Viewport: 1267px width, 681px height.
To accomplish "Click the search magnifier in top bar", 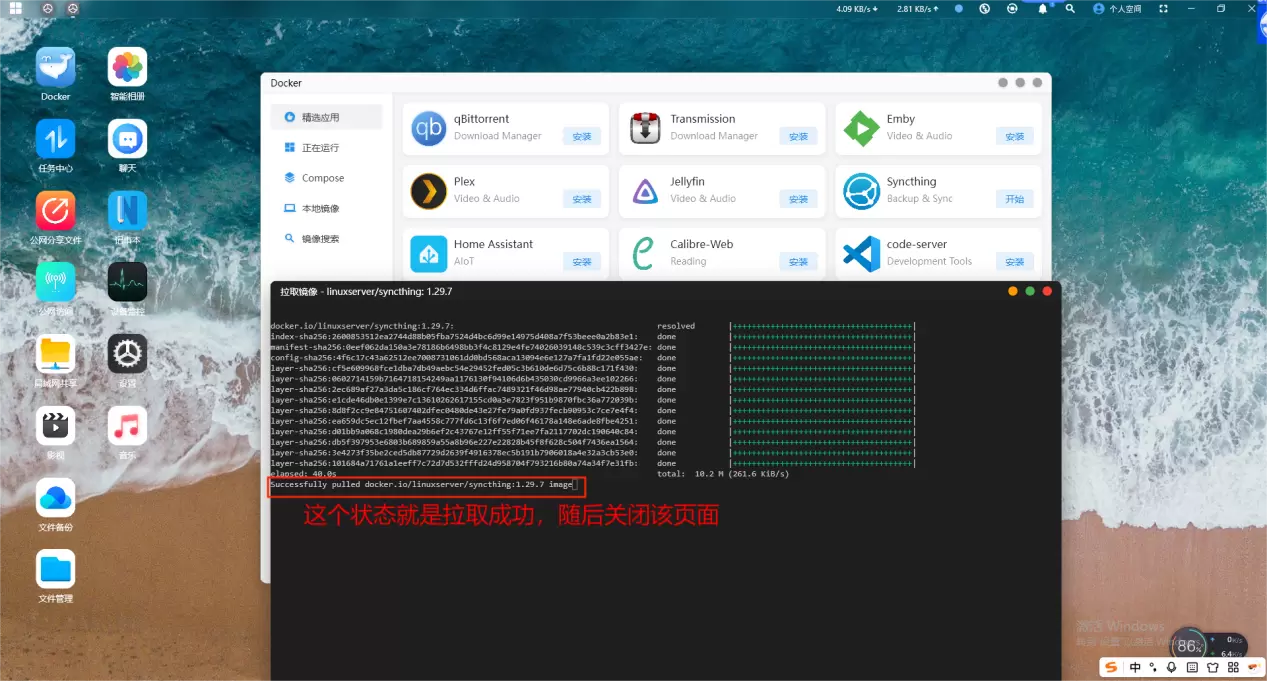I will click(x=1070, y=9).
